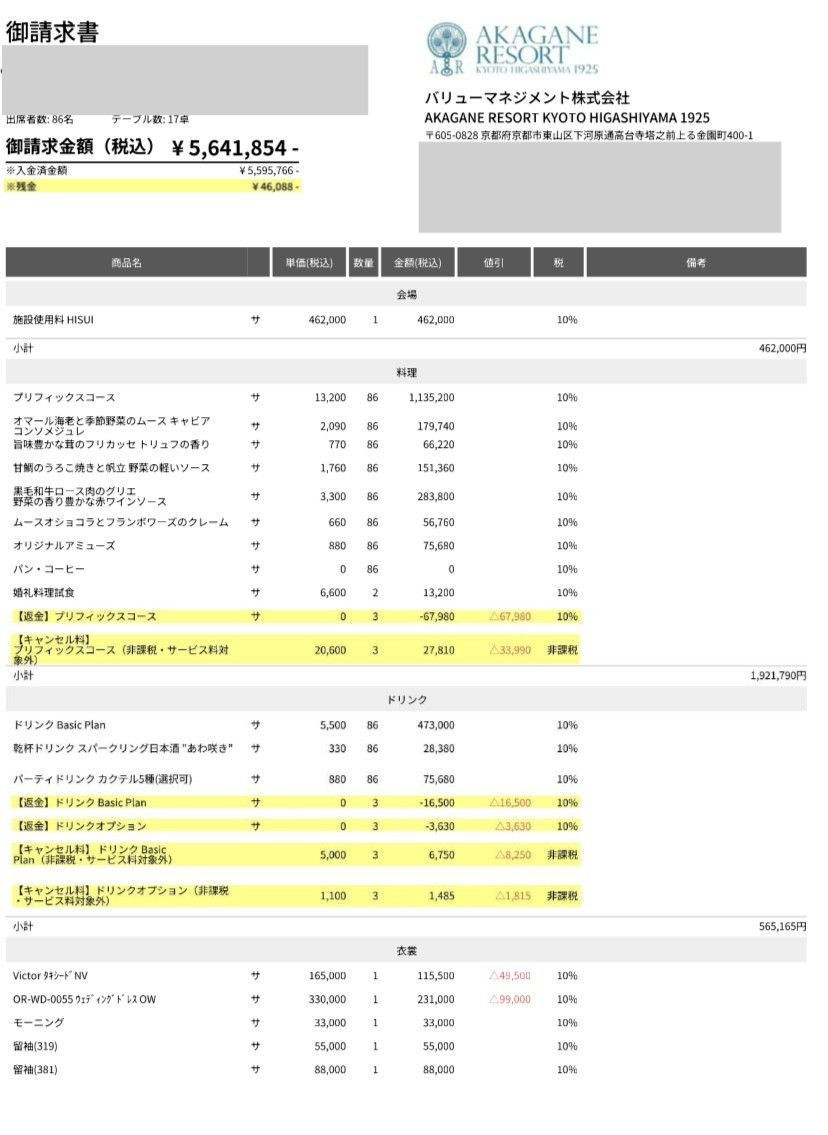Click the パン・コーヒー item name
This screenshot has width=828, height=1135.
coord(48,569)
